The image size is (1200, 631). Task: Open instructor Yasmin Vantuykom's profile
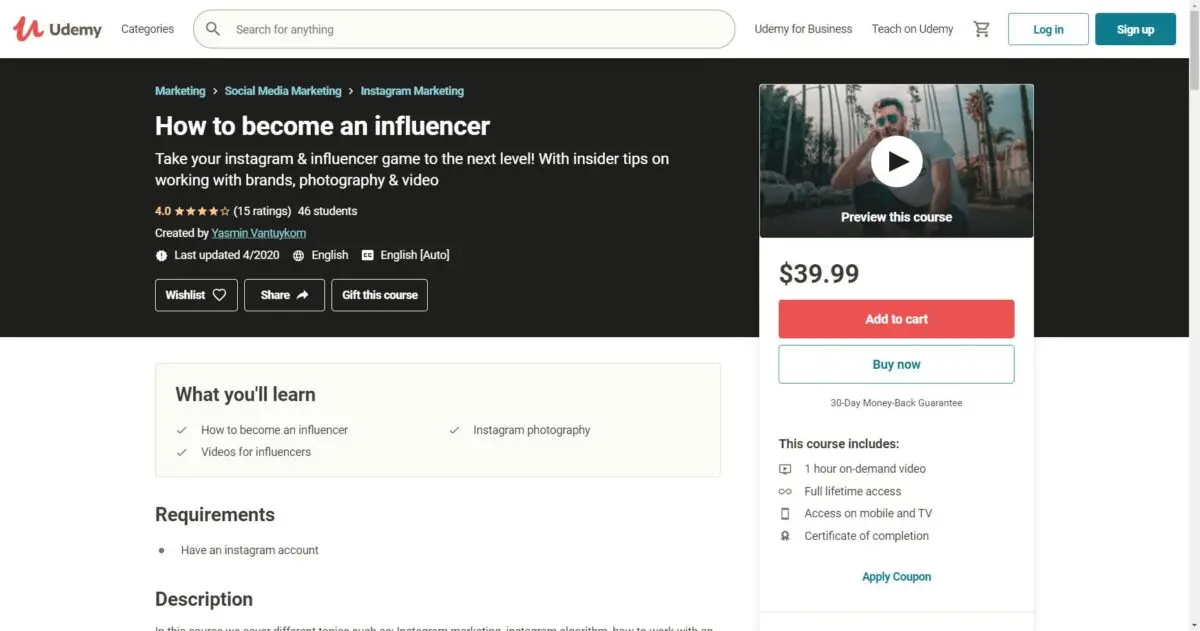pos(259,233)
